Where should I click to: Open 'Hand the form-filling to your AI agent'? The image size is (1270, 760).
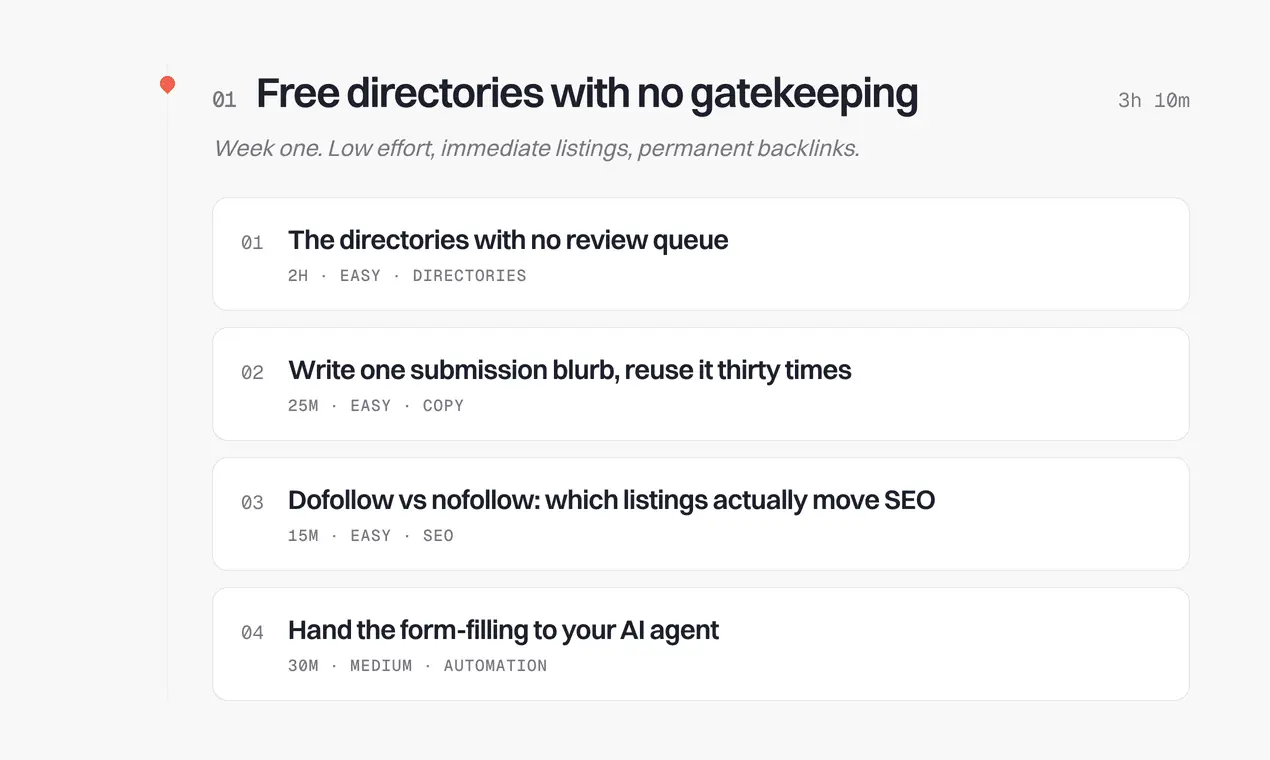click(x=700, y=644)
